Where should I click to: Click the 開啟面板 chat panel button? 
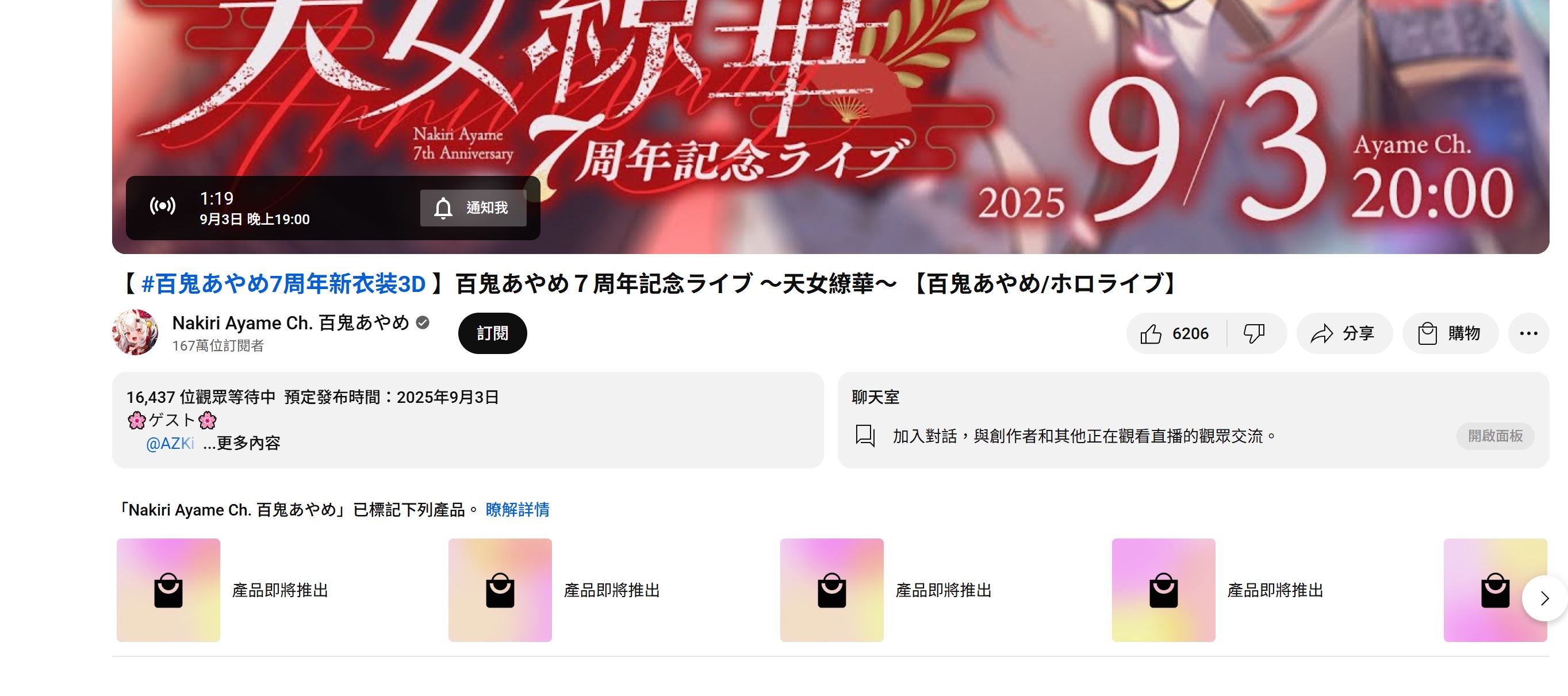[x=1495, y=436]
